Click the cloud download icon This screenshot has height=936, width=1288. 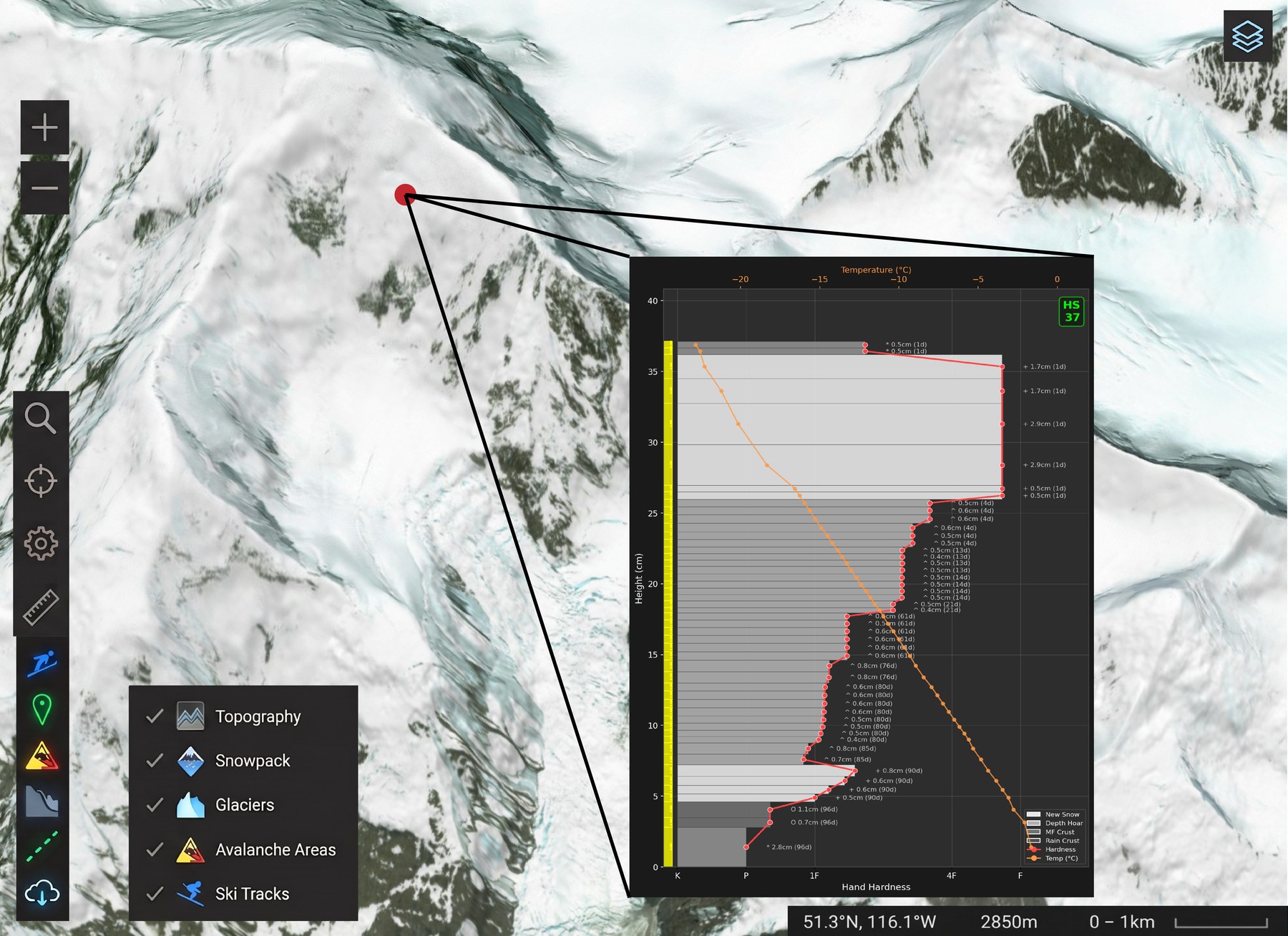point(42,893)
